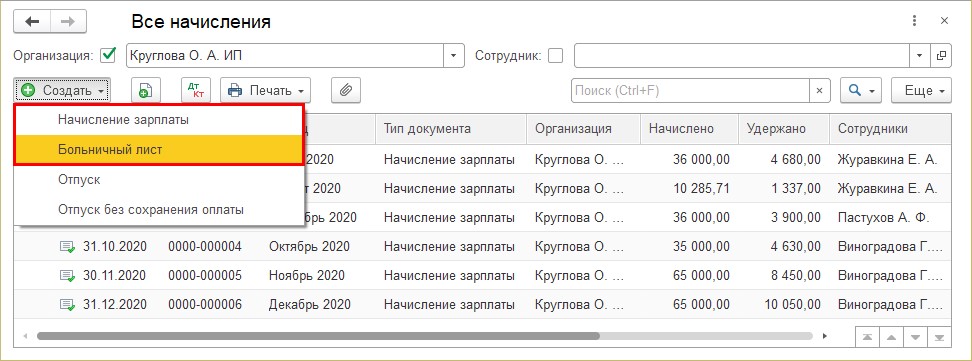This screenshot has height=361, width=972.
Task: Choose Отпуск без сохранения оплаты
Action: pyautogui.click(x=159, y=210)
